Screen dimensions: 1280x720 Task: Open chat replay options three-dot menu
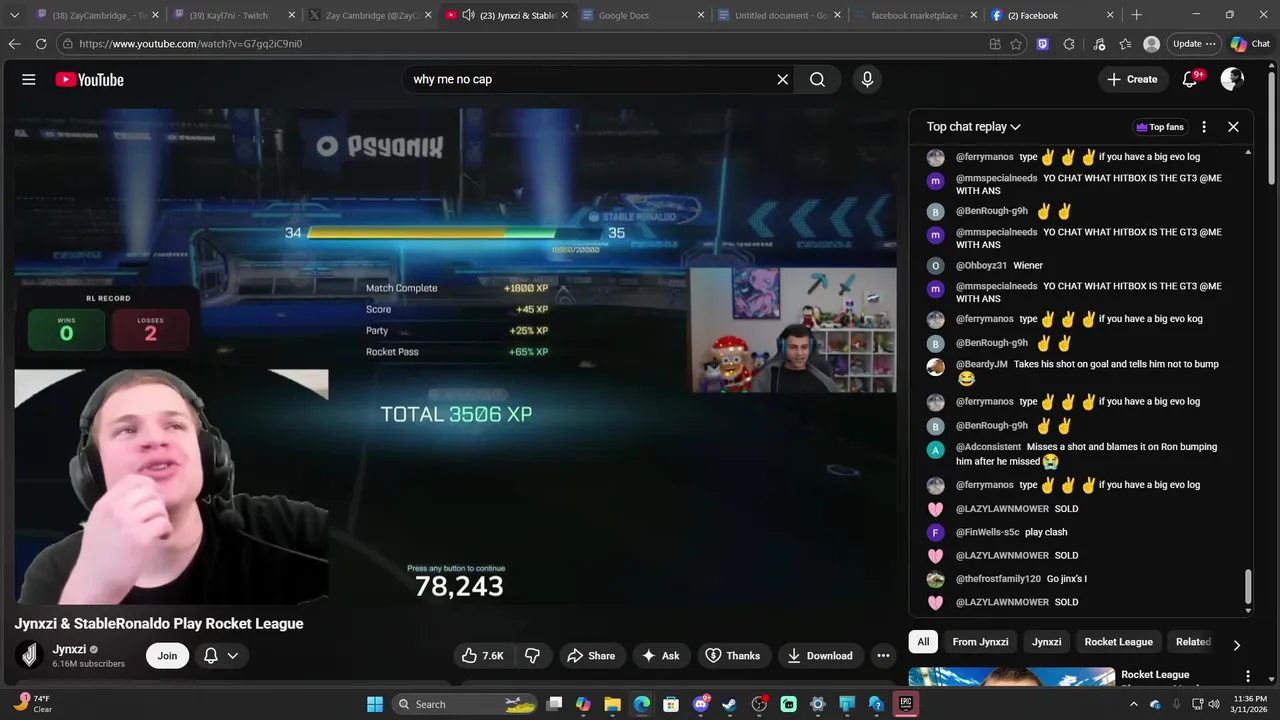(1204, 127)
